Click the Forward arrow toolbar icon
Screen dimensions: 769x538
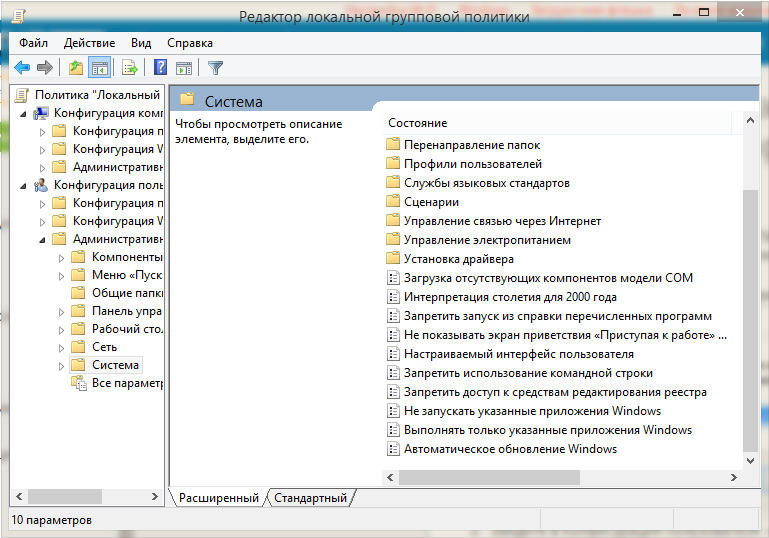[44, 68]
